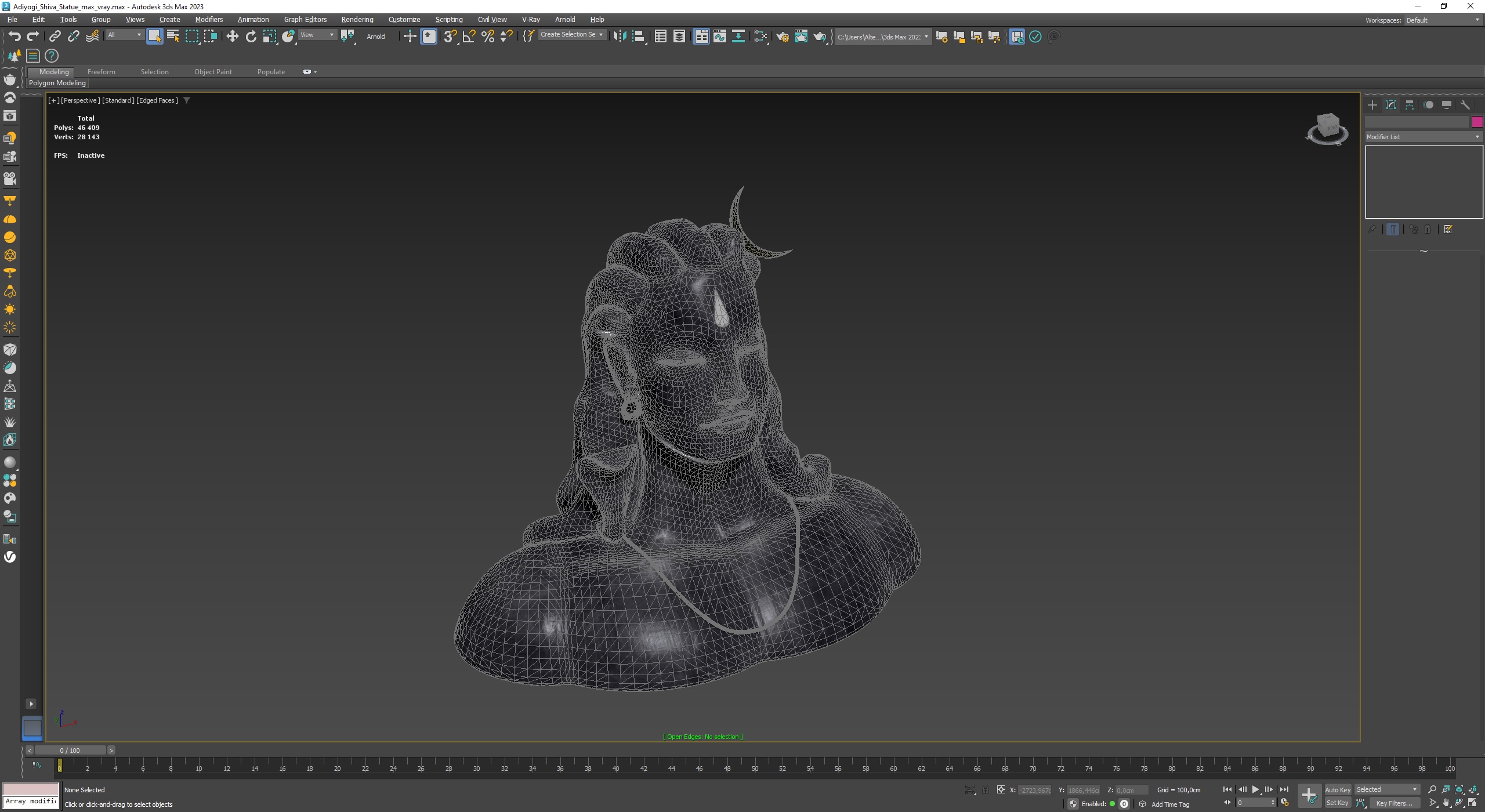The image size is (1485, 812).
Task: Click the Maximize Viewport Toggle icon
Action: tap(1473, 803)
